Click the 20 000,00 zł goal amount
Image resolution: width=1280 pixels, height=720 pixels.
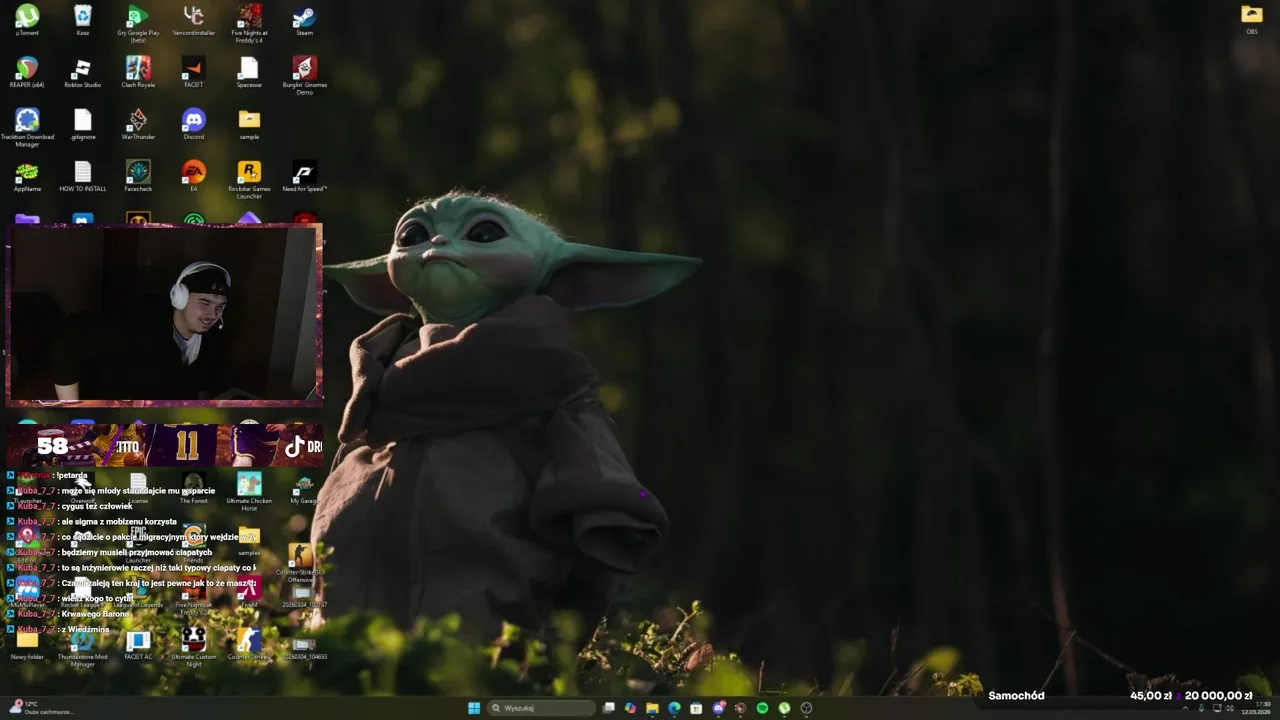(x=1218, y=696)
